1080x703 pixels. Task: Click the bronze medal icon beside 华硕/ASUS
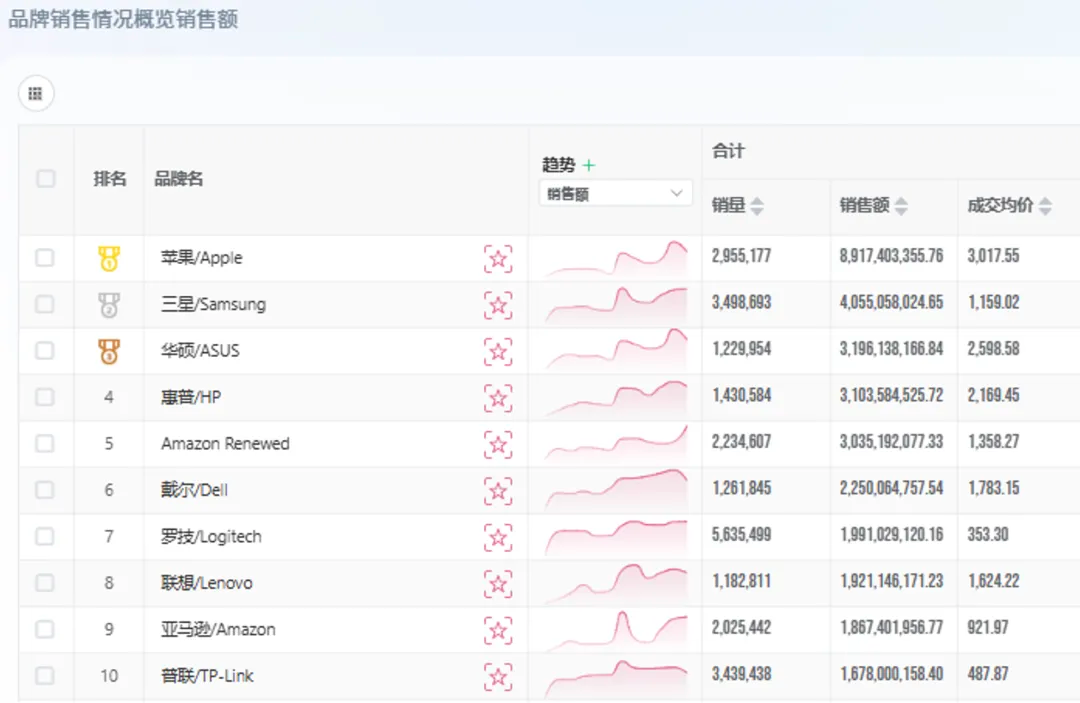[x=108, y=350]
